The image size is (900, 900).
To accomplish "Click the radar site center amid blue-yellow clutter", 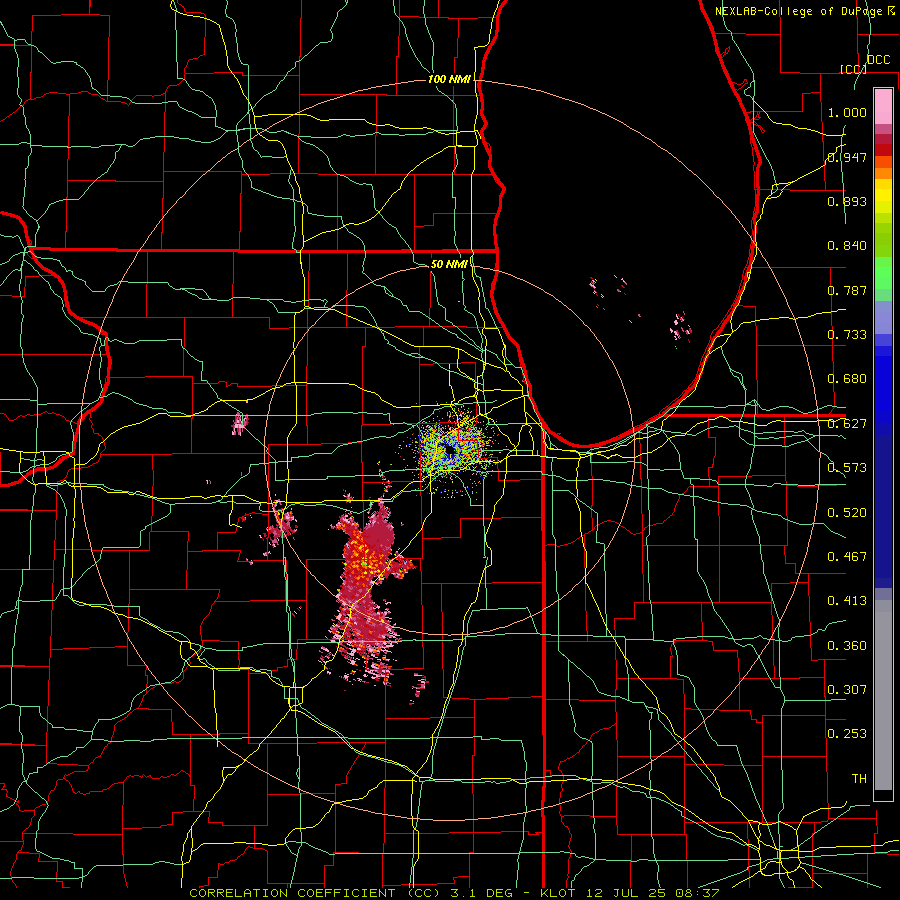I will point(449,452).
